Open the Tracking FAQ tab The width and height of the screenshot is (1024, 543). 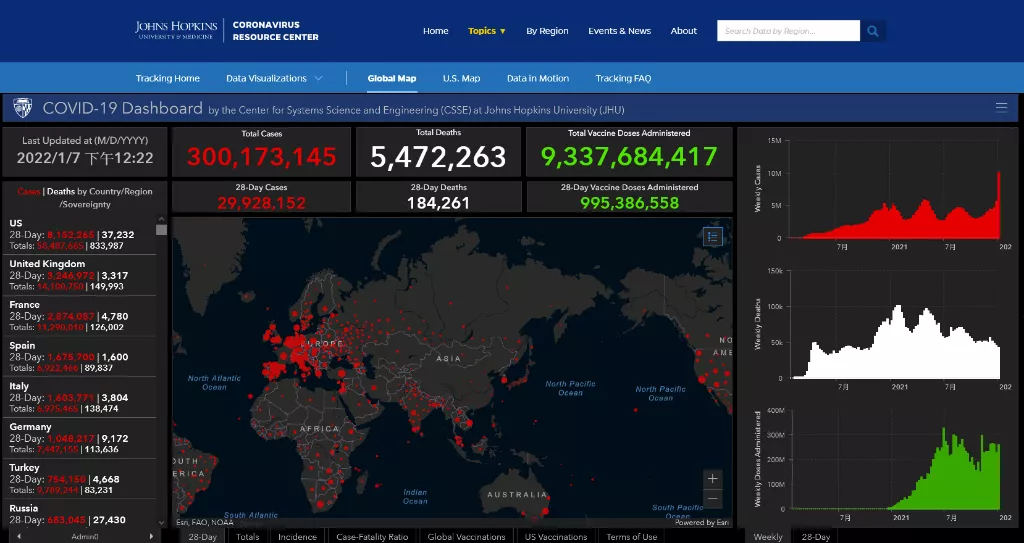point(623,78)
